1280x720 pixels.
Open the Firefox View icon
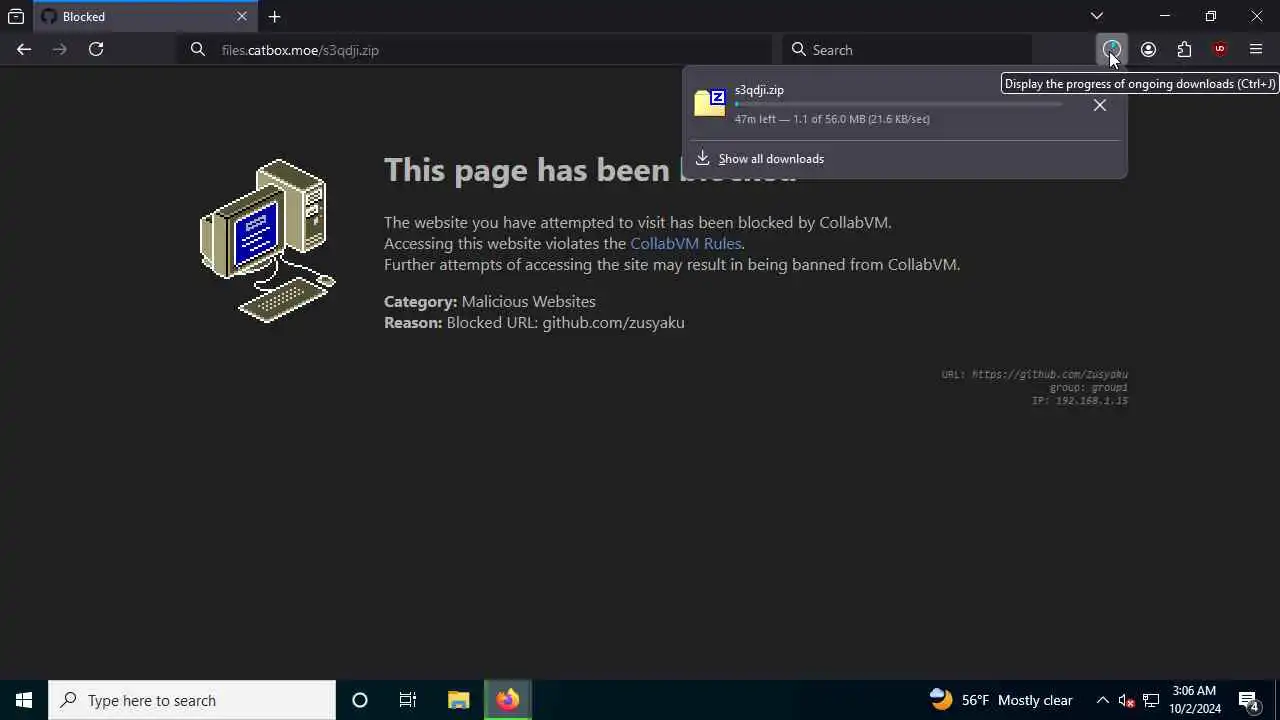[x=16, y=16]
